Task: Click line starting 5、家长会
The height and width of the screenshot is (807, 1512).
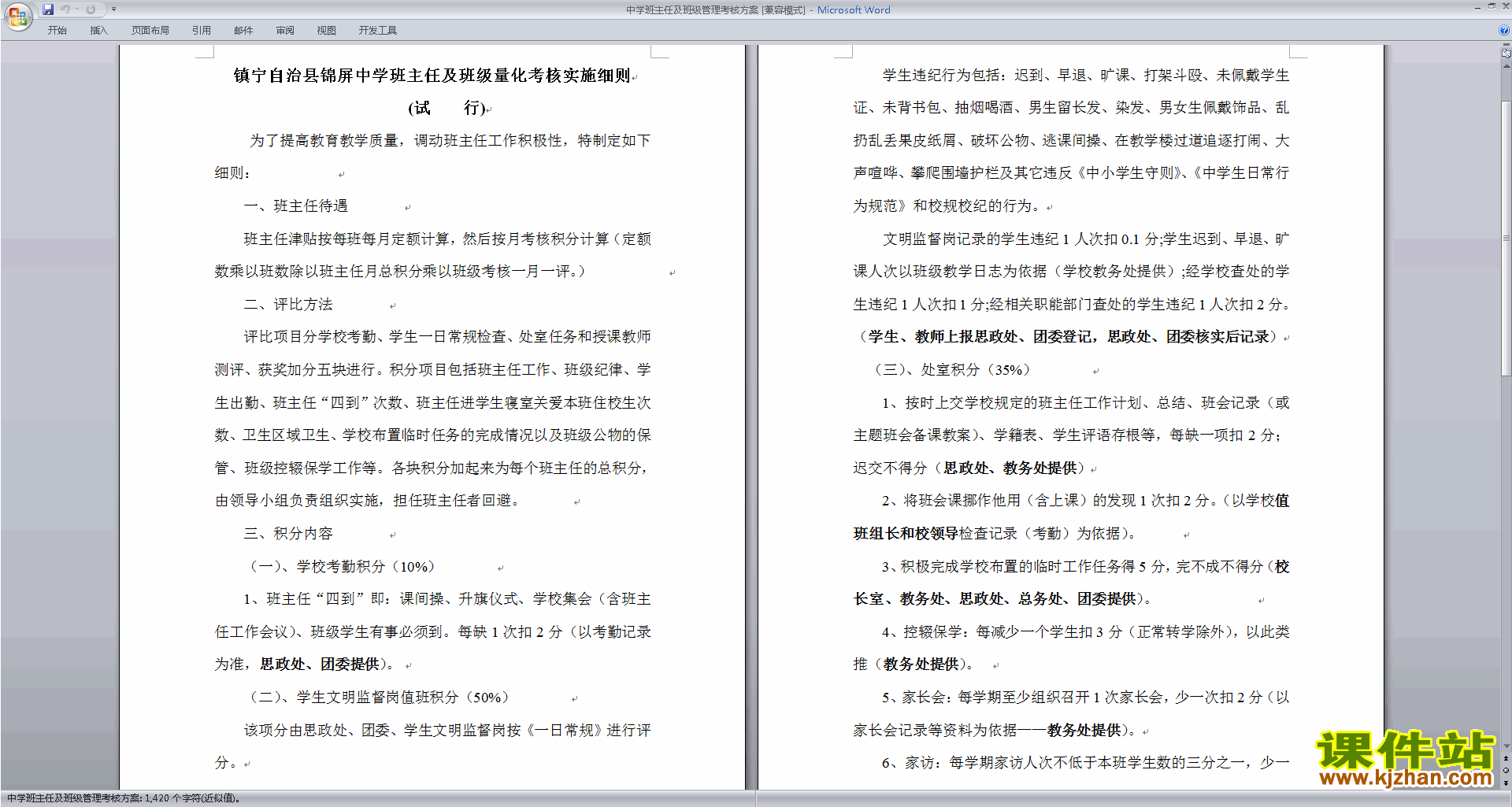Action: point(1086,698)
